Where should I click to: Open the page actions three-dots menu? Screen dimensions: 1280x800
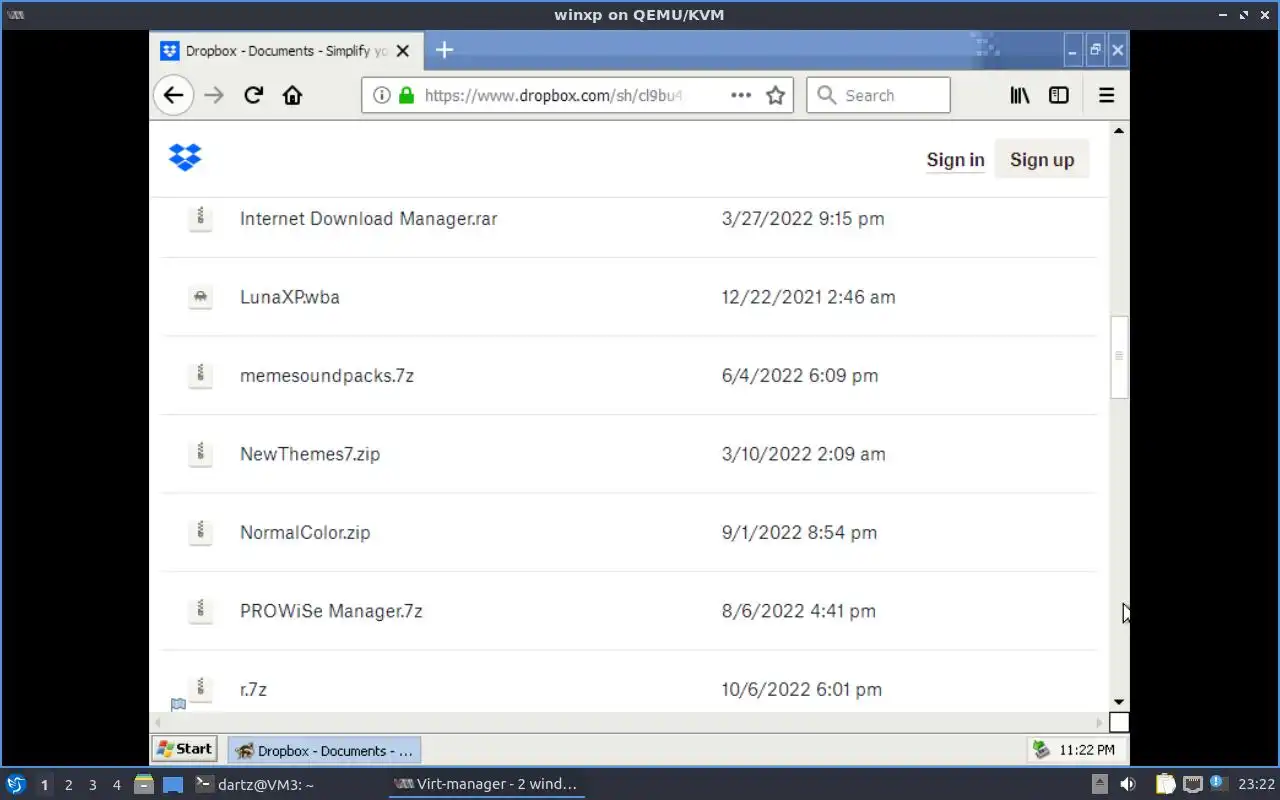741,95
